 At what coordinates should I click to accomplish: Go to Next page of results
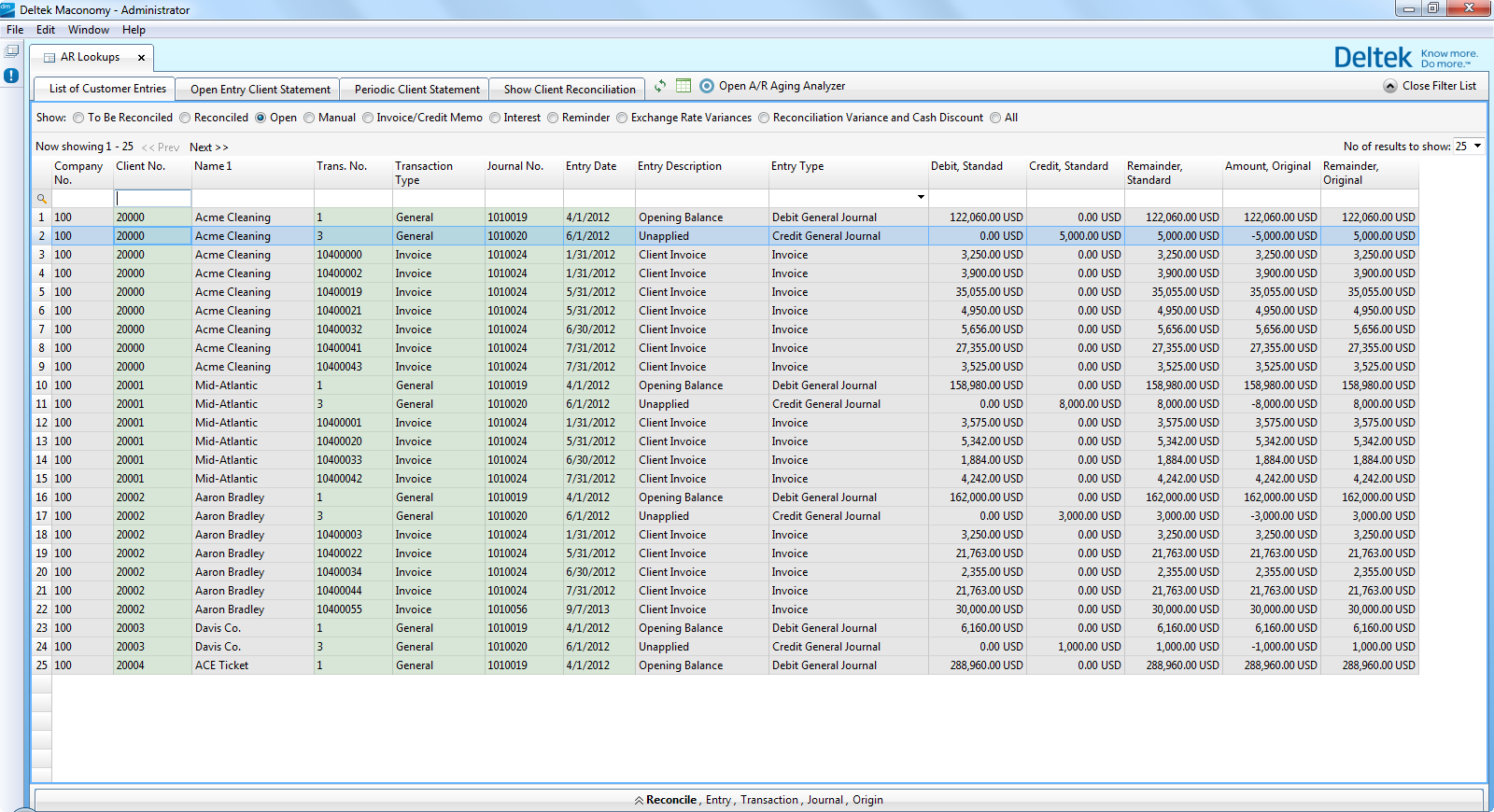(208, 147)
